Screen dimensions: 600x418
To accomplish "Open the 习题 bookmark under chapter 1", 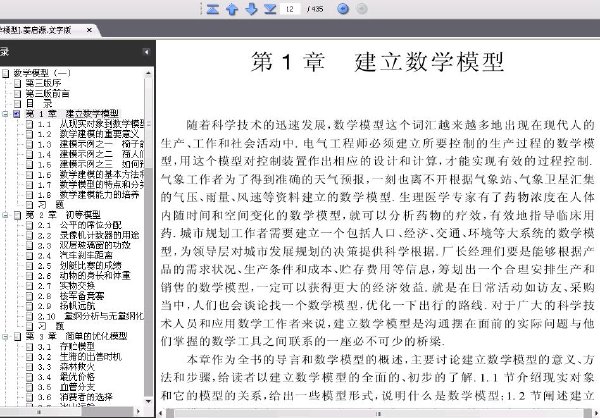I will pos(51,205).
